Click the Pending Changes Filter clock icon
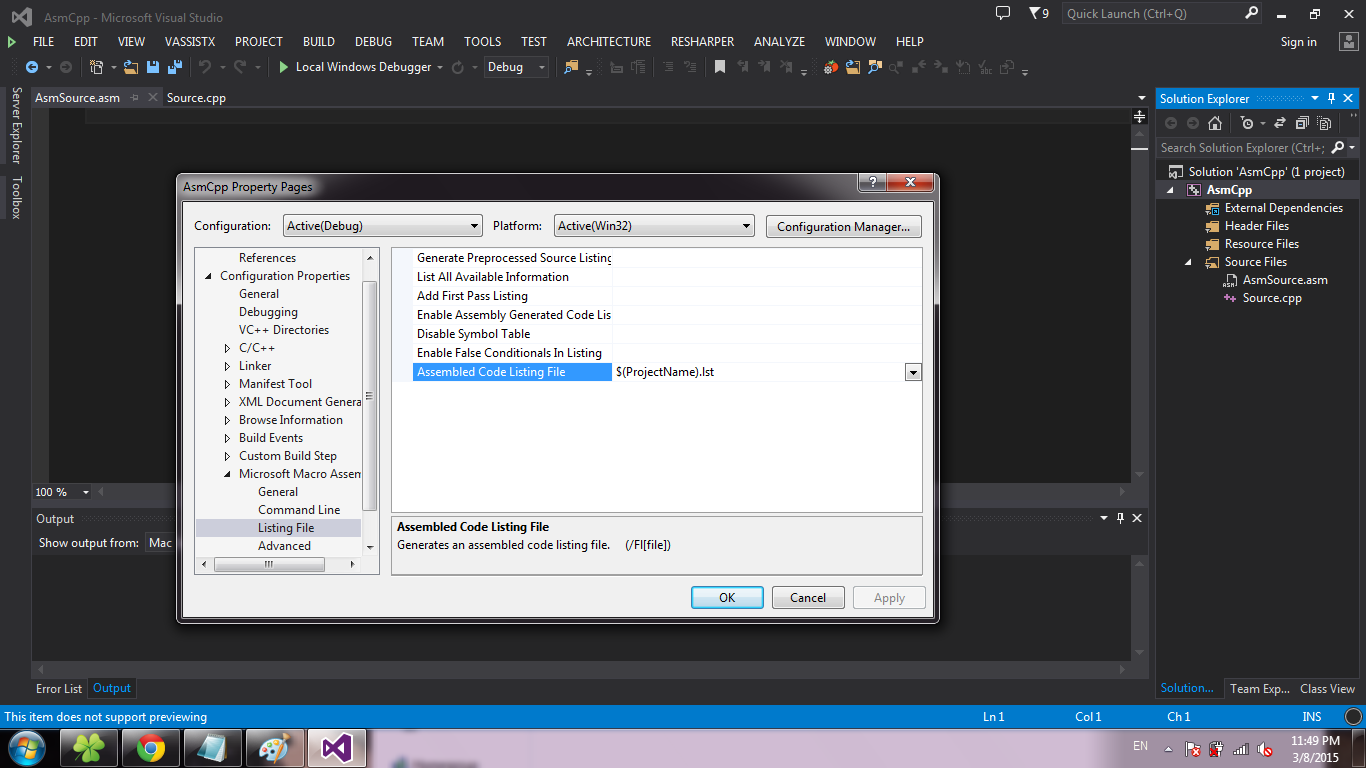Screen dimensions: 1366x768 (x=1246, y=123)
